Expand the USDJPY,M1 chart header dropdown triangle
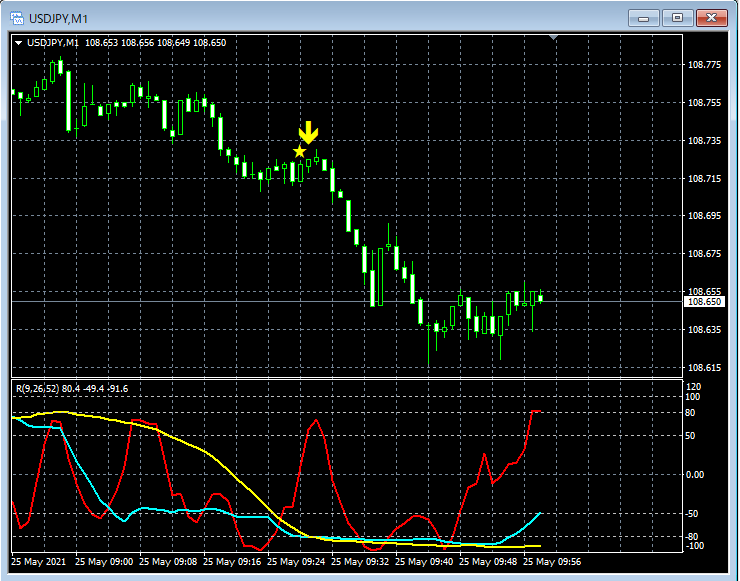 pos(18,43)
